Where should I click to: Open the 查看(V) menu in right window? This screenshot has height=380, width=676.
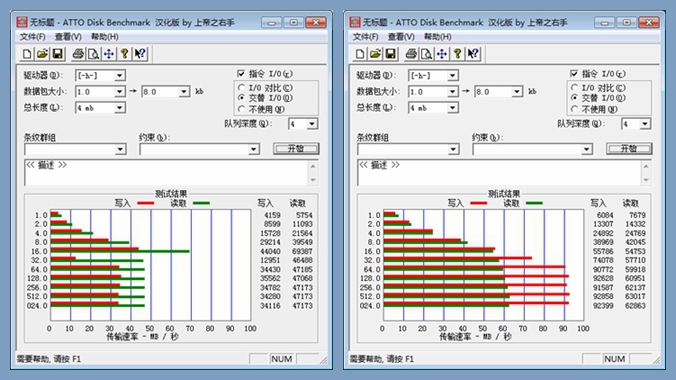tap(401, 37)
